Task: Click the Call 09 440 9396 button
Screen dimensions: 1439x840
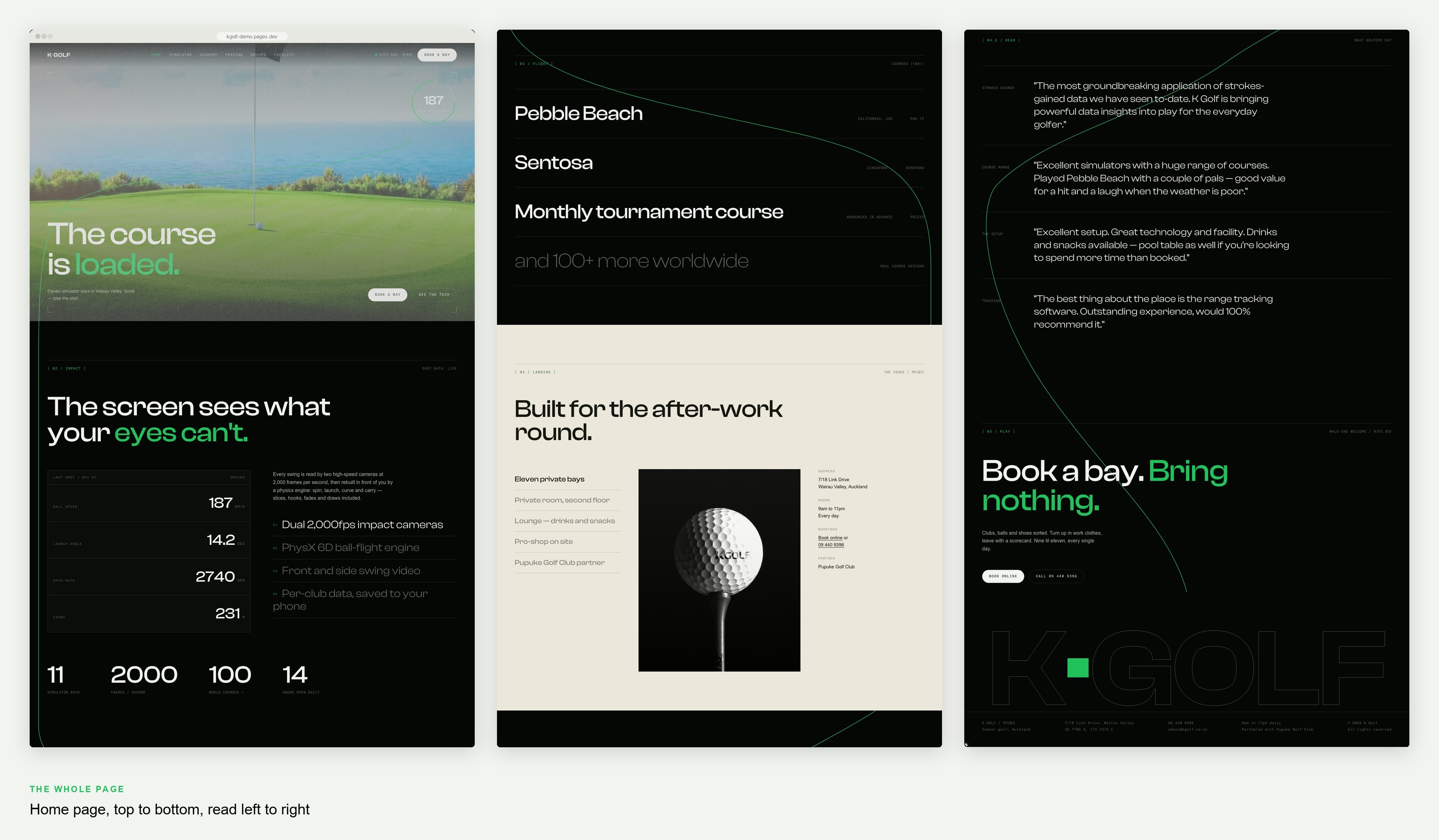Action: tap(1056, 576)
